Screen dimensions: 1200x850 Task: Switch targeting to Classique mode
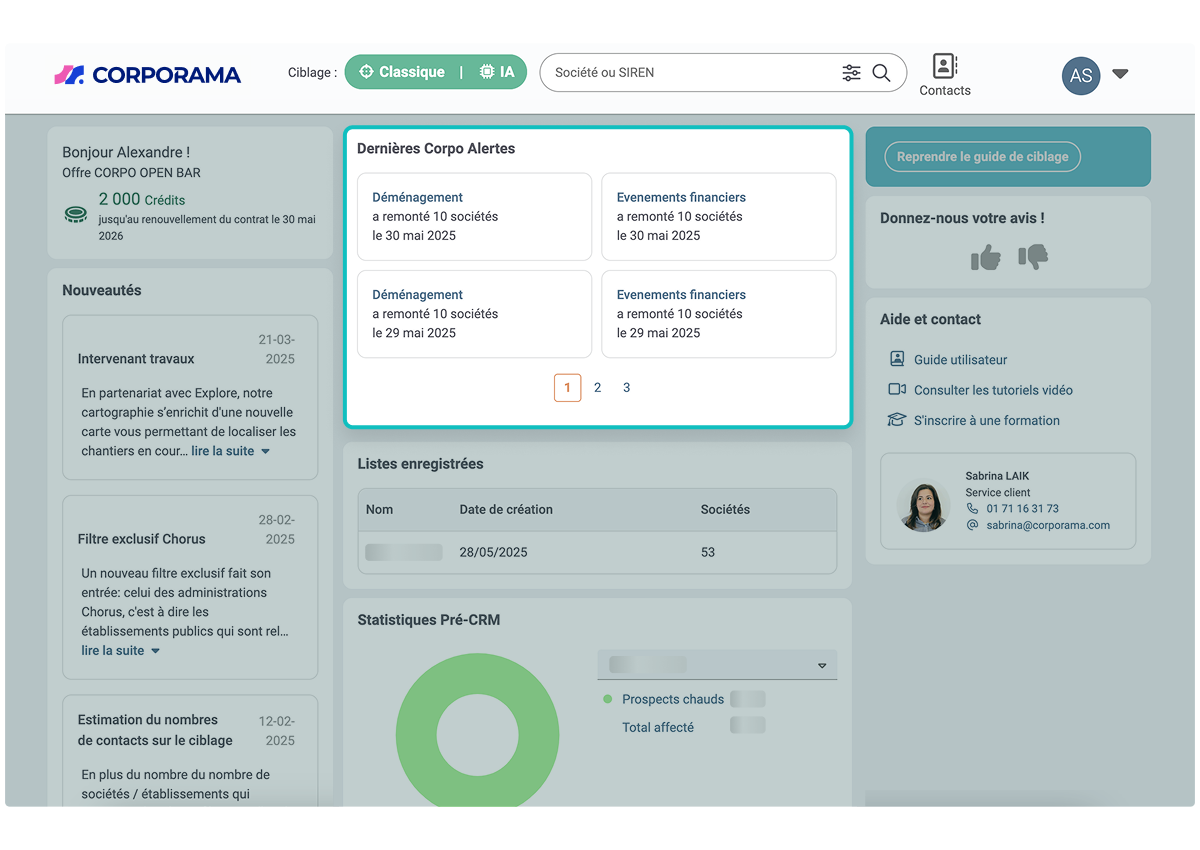point(402,72)
